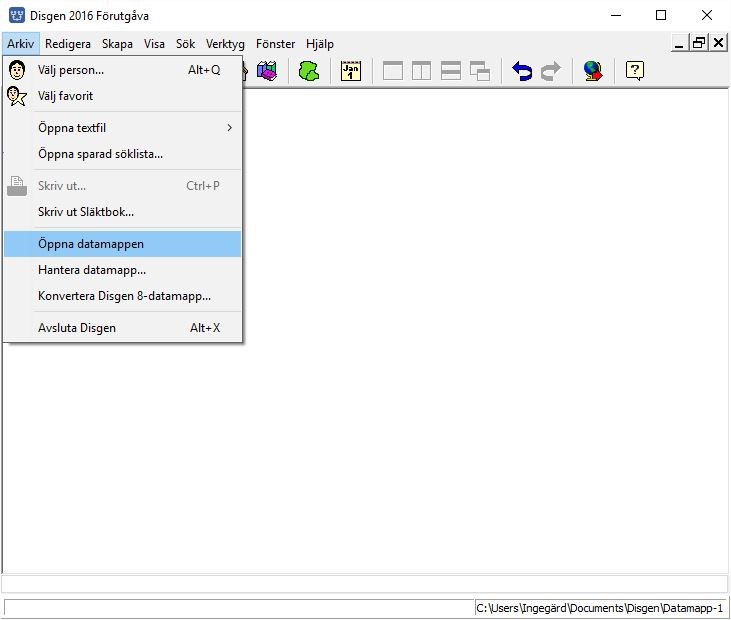Expand the Öppna textfil submenu arrow
This screenshot has height=620, width=731.
tap(229, 128)
